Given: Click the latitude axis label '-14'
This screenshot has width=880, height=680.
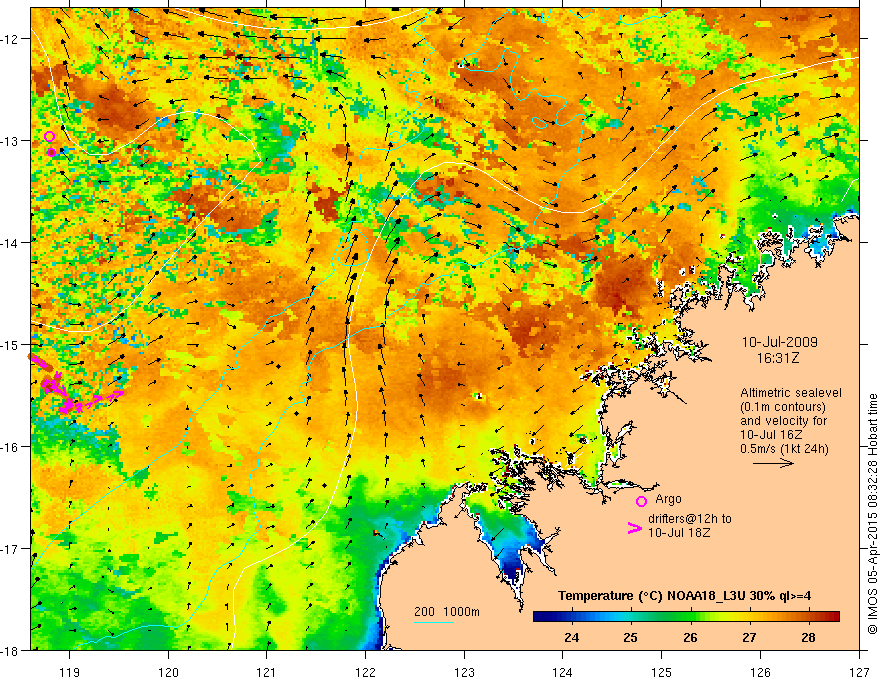Looking at the screenshot, I should point(11,243).
